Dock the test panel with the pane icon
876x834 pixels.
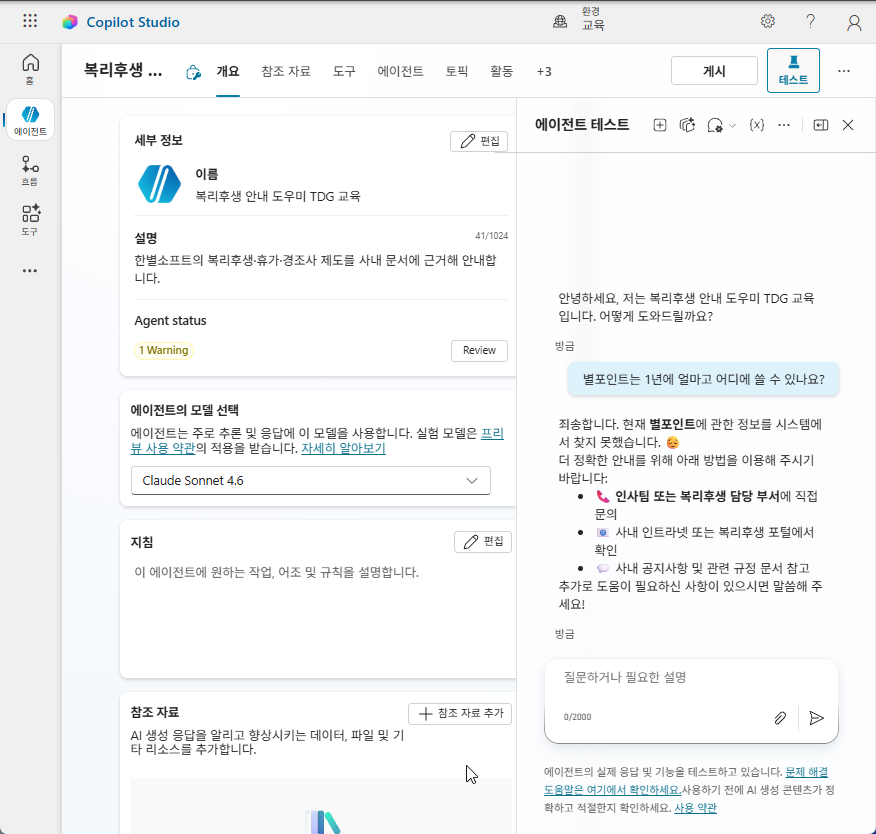820,125
